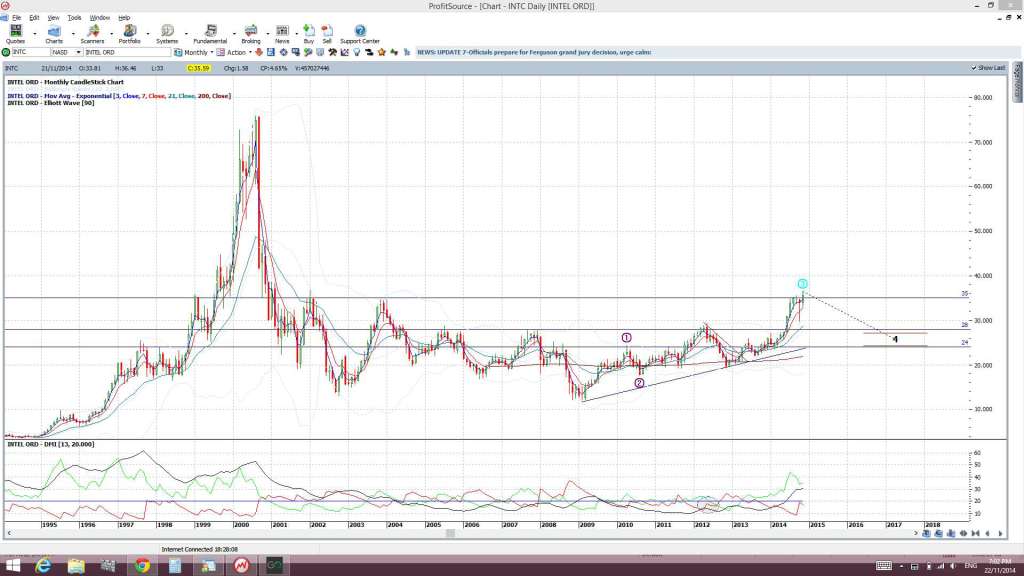Expand the Quotes button dropdown arrow
This screenshot has height=576, width=1024.
pos(35,33)
